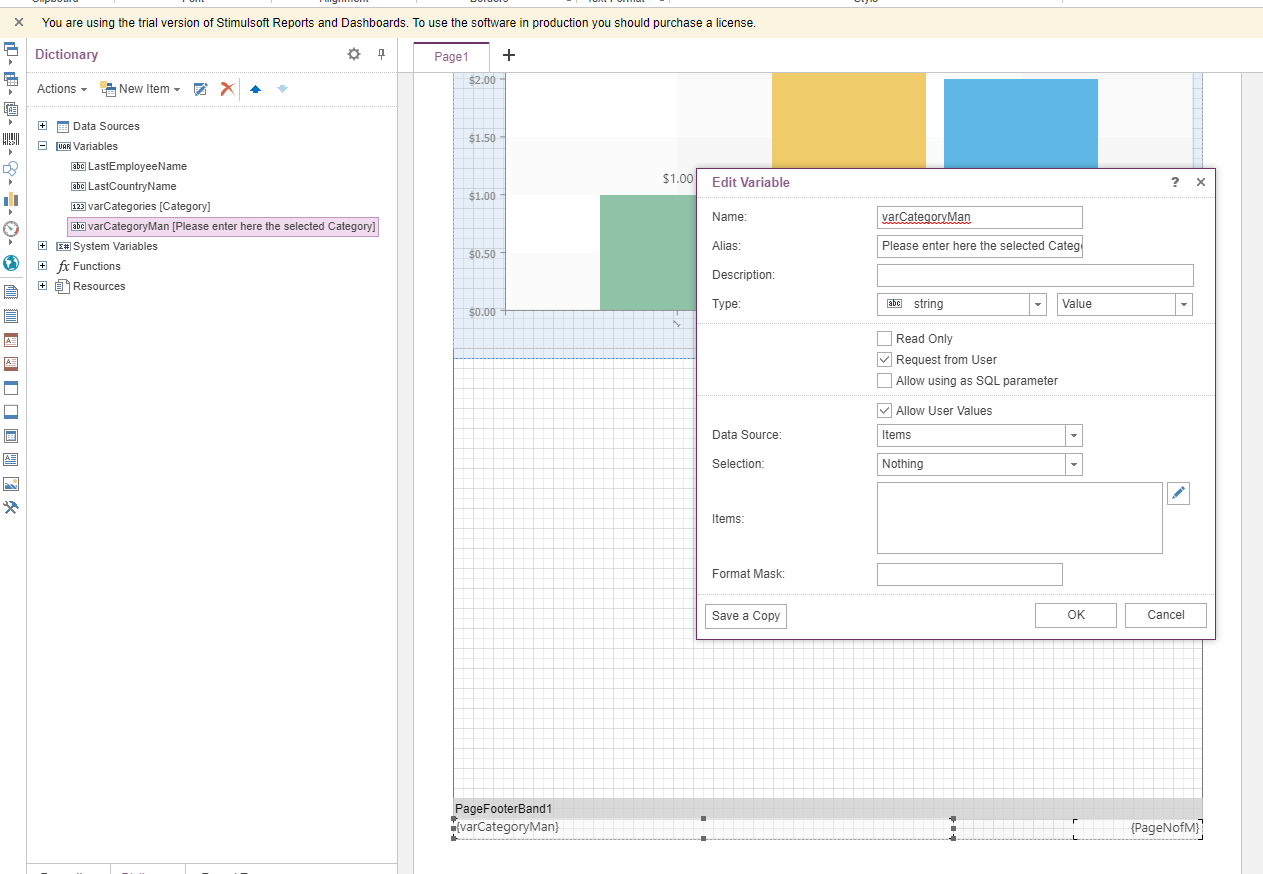The width and height of the screenshot is (1263, 874).
Task: Select the Gauge component in the toolbox
Action: coord(11,228)
